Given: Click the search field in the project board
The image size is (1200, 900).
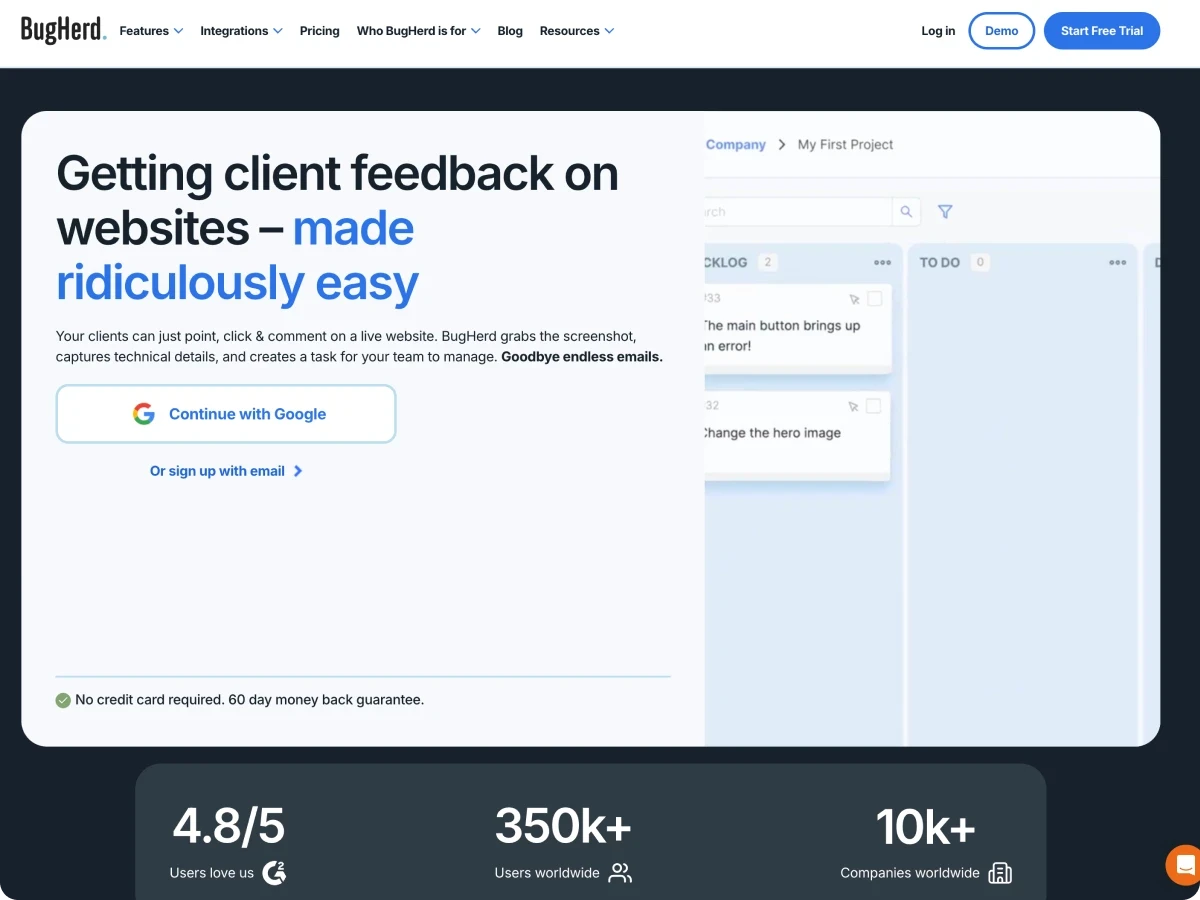Looking at the screenshot, I should 798,212.
